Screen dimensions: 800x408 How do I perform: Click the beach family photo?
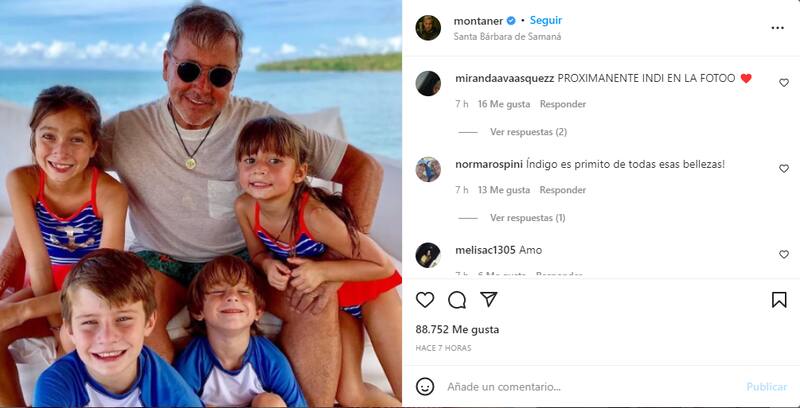(x=200, y=204)
